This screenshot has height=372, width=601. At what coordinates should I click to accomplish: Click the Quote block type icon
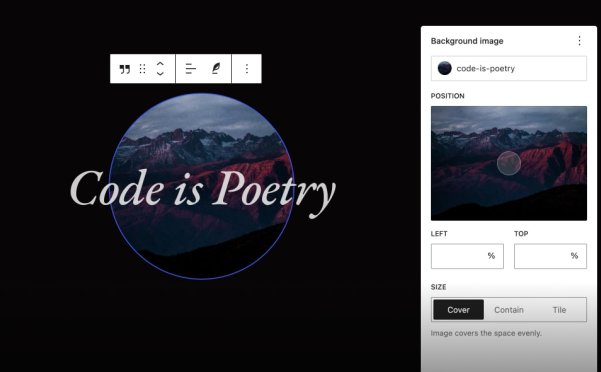(x=125, y=69)
